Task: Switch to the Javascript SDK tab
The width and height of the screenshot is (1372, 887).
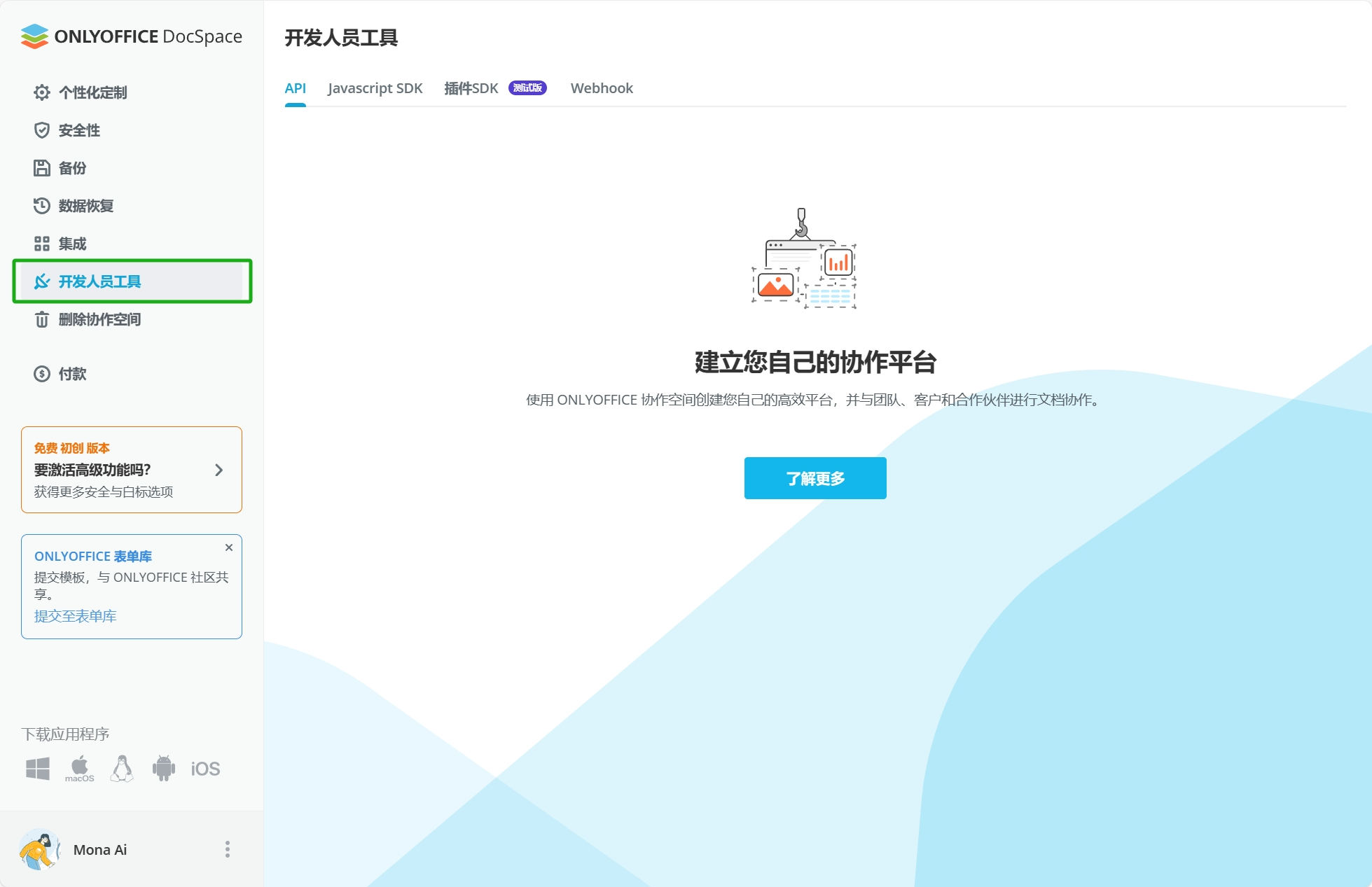Action: tap(375, 88)
